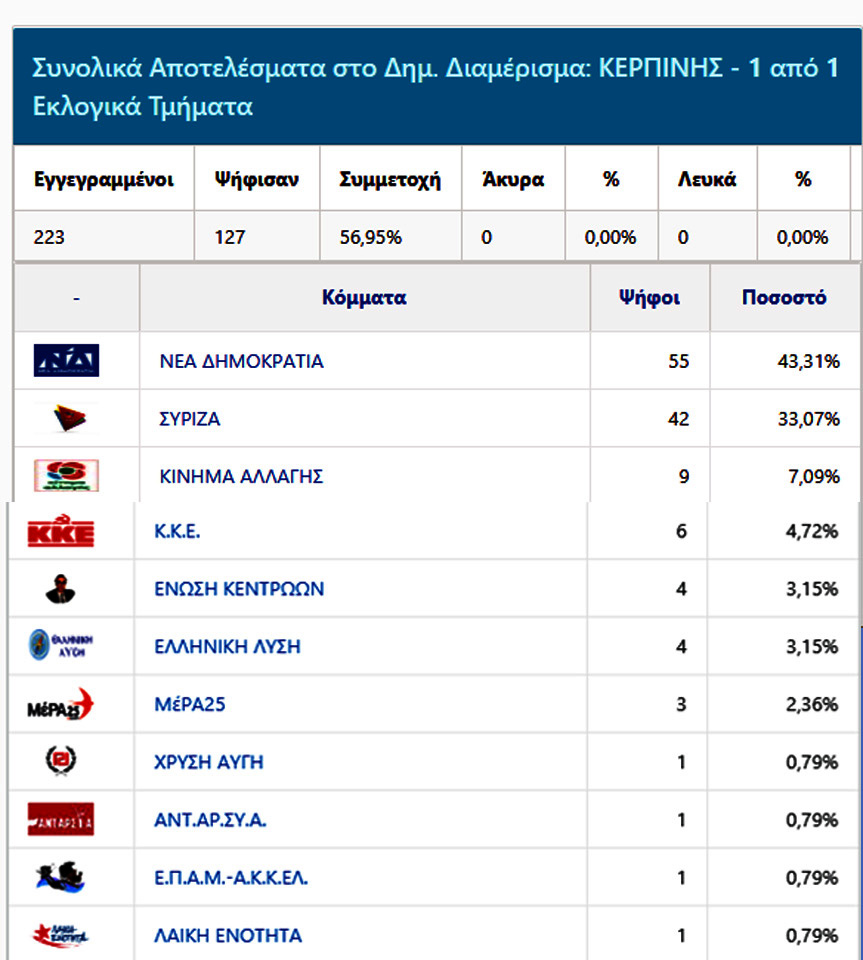The height and width of the screenshot is (960, 863).
Task: Click the red ΚΚΕ party logo
Action: tap(61, 531)
